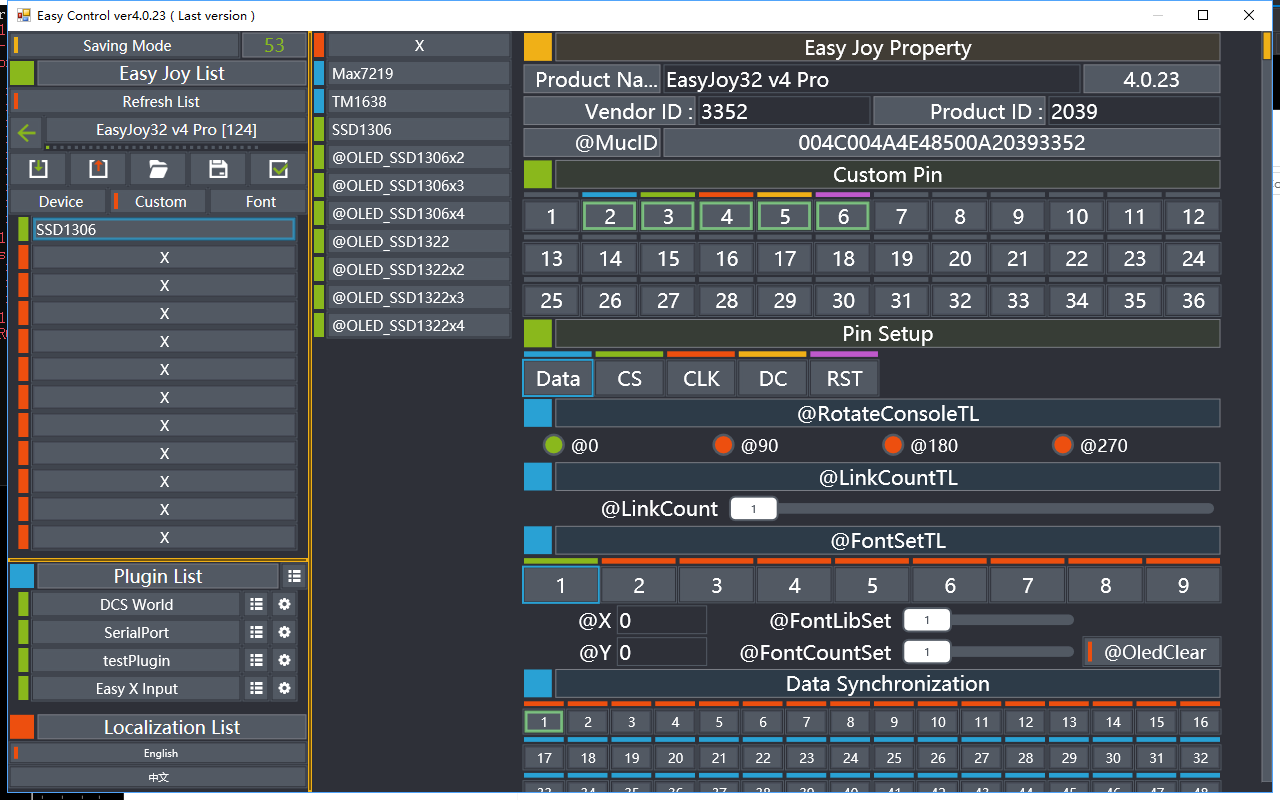Choose @OLED_SSD1306x2 from the list
1280x800 pixels.
[419, 157]
